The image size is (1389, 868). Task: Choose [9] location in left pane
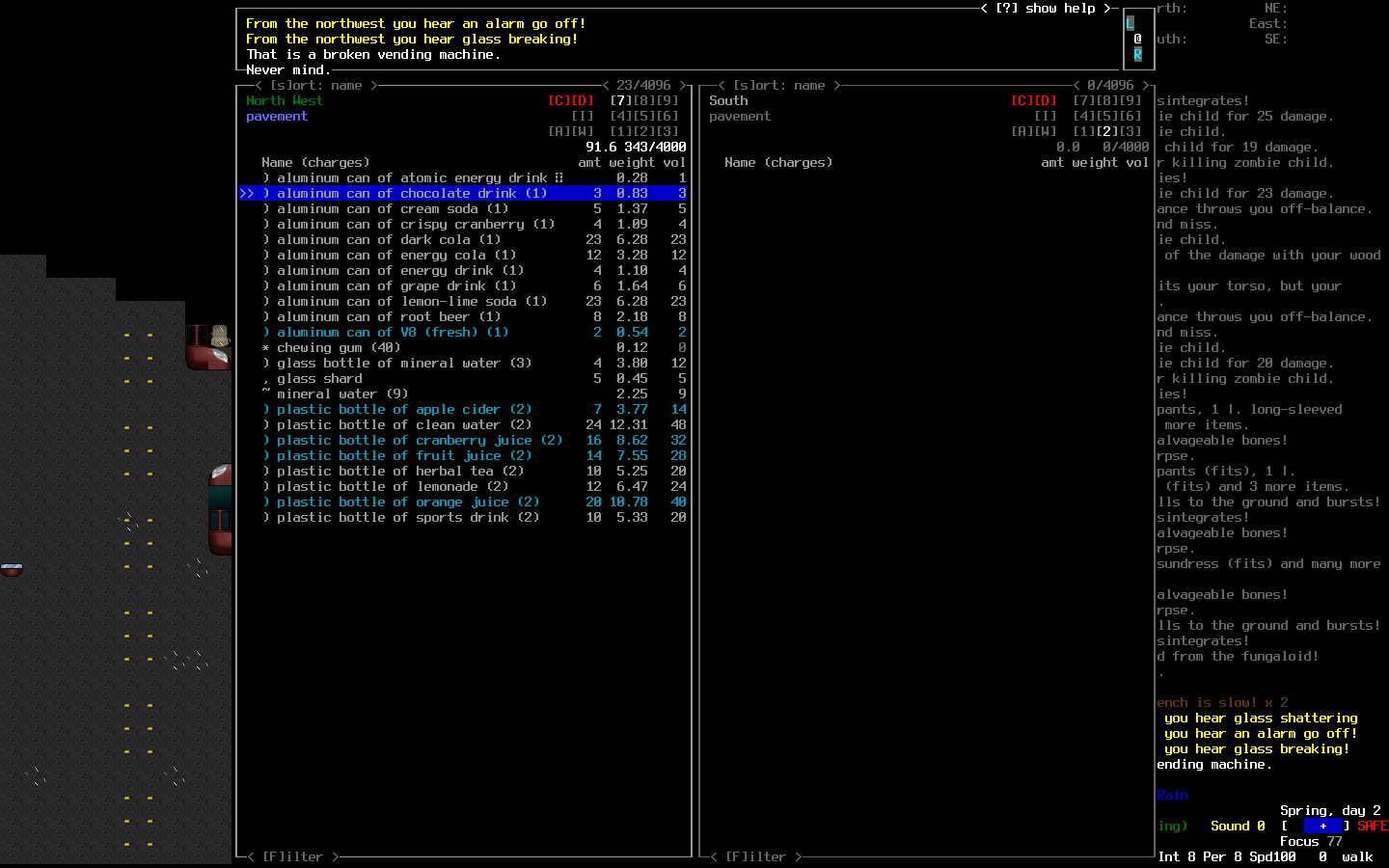point(667,100)
